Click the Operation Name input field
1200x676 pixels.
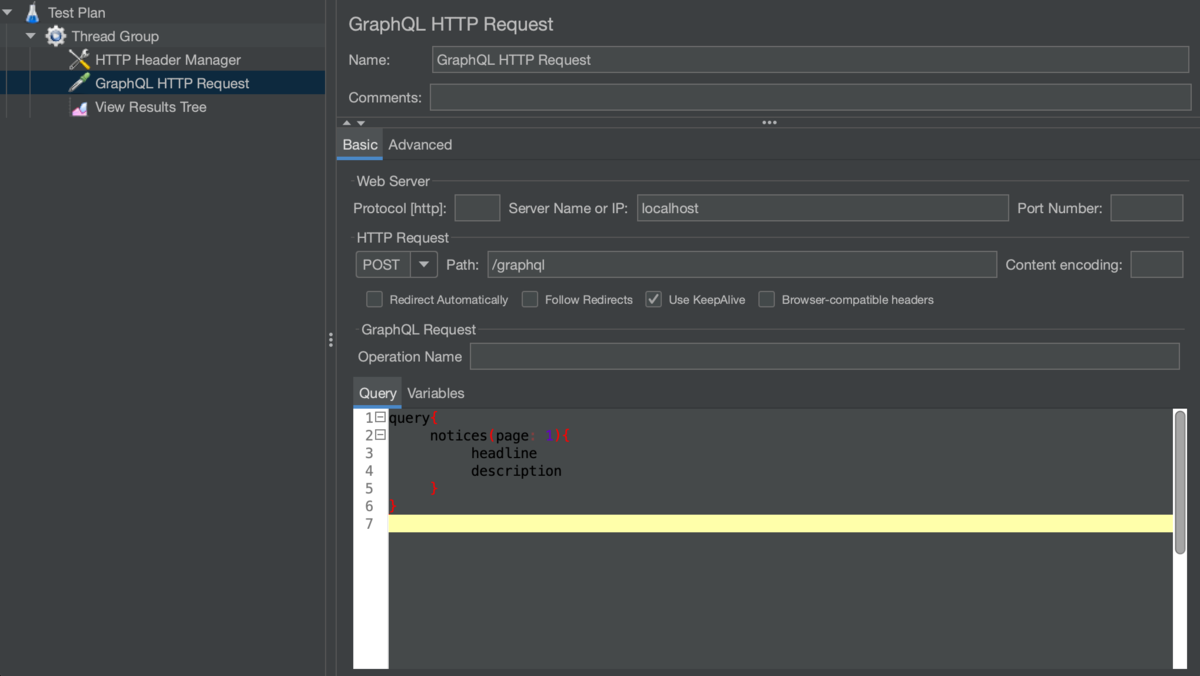click(x=825, y=356)
